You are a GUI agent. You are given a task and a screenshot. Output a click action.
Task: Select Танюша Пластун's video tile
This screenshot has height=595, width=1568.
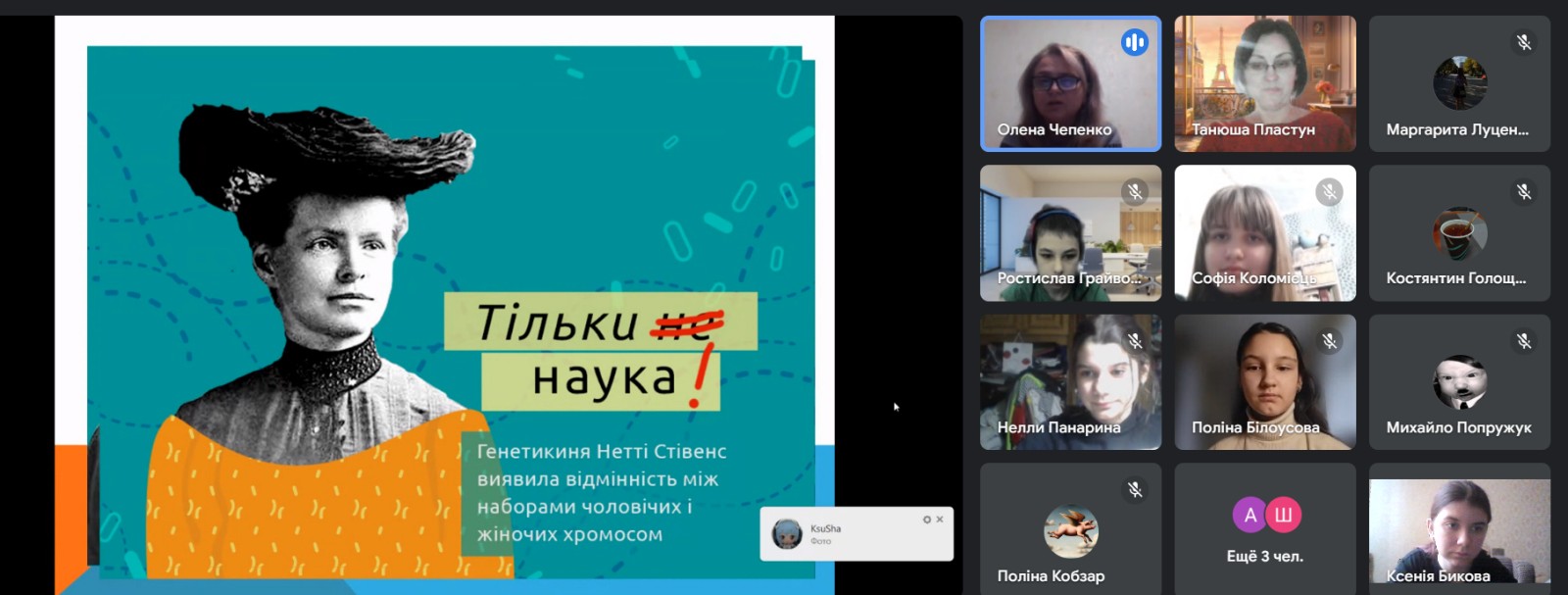click(1264, 83)
